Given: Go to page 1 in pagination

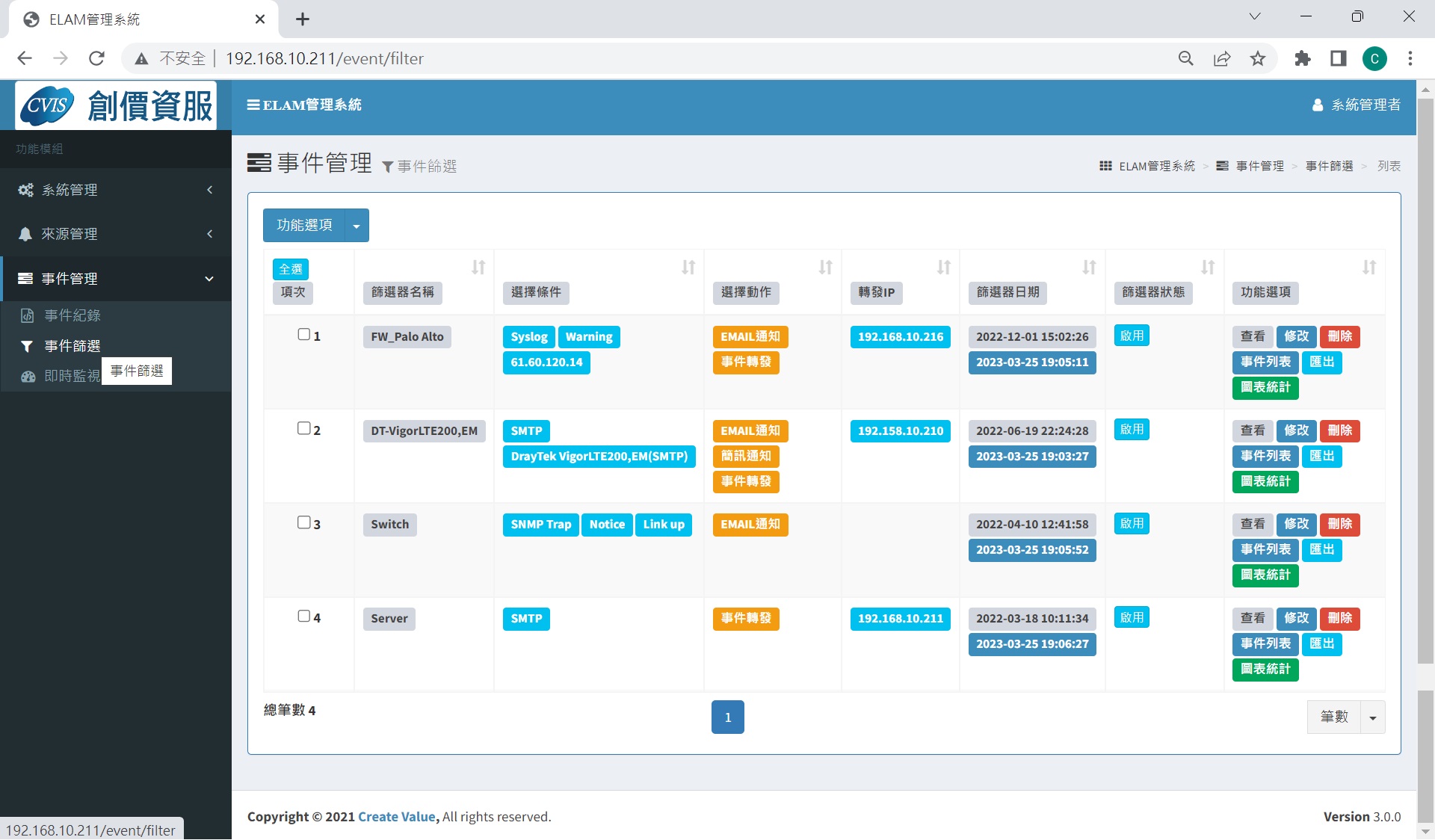Looking at the screenshot, I should tap(727, 717).
